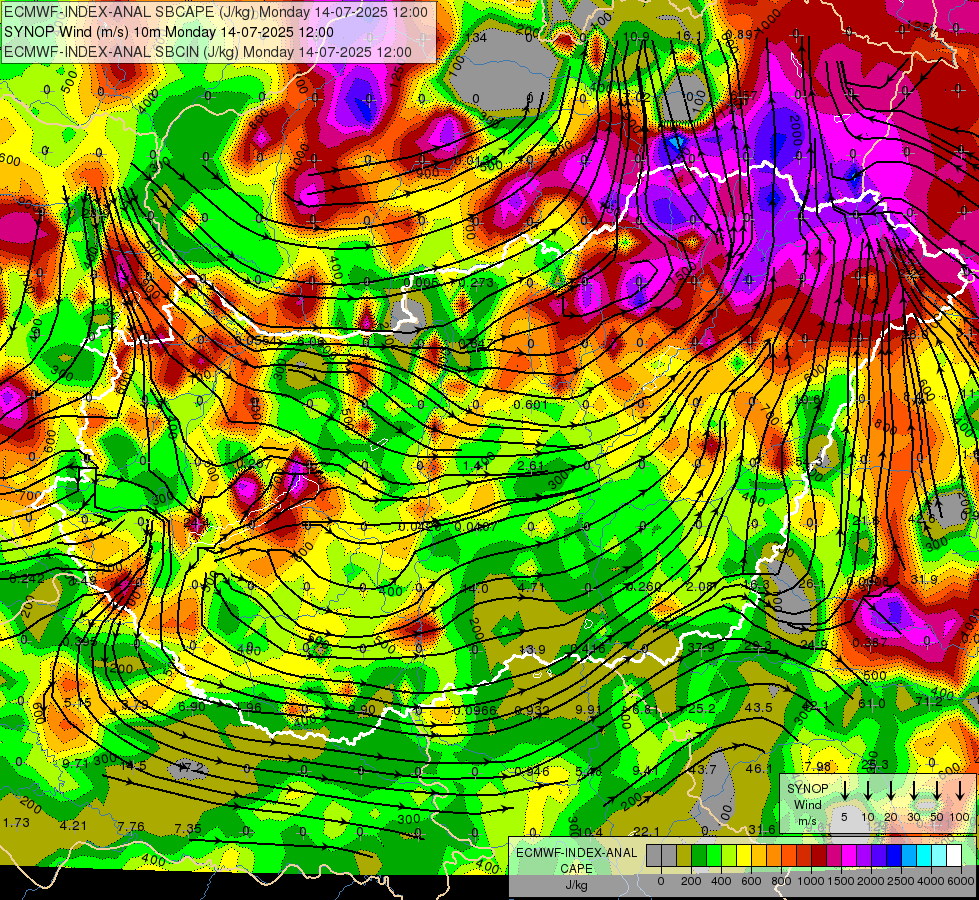The width and height of the screenshot is (979, 900).
Task: Click the 4.71 value on the map
Action: pyautogui.click(x=530, y=588)
